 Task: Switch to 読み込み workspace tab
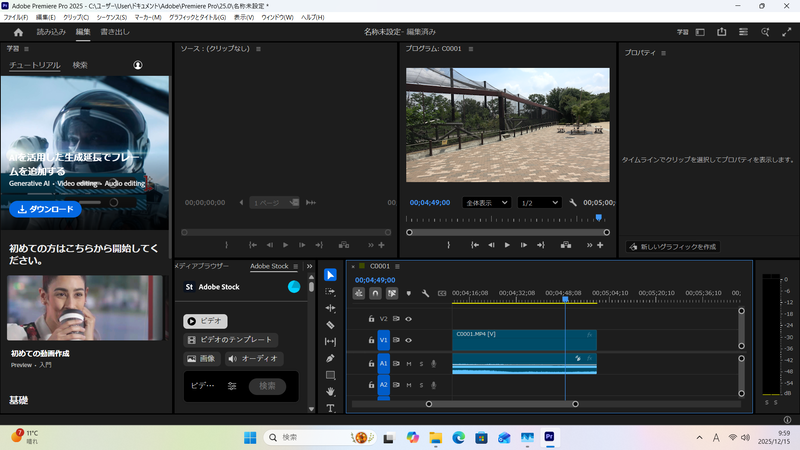51,32
